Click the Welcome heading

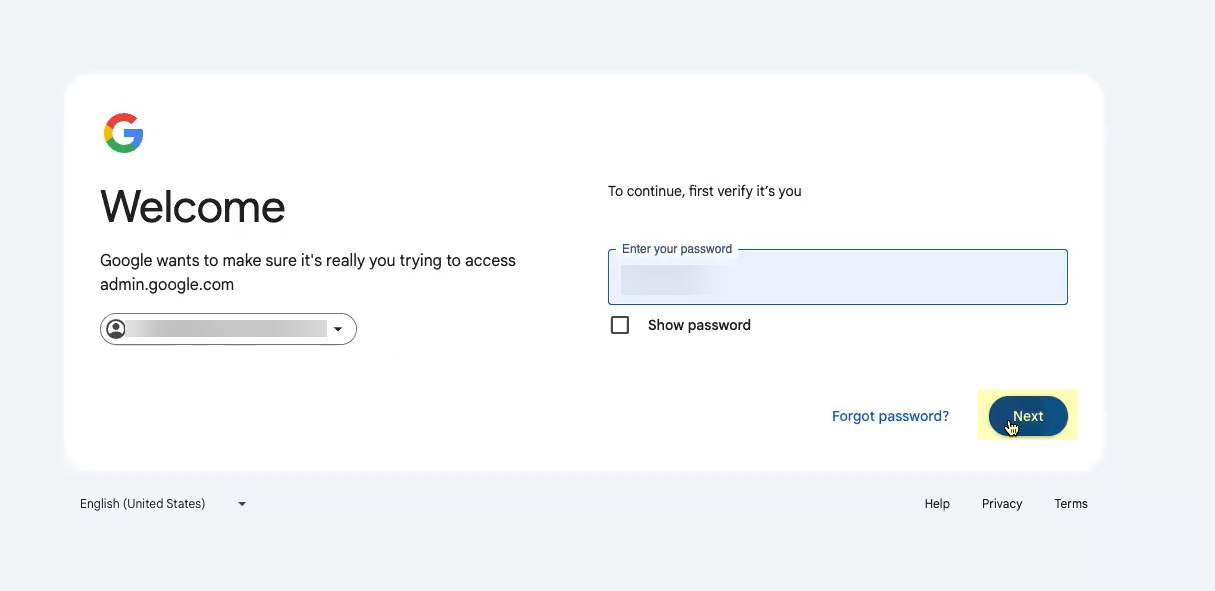tap(193, 207)
